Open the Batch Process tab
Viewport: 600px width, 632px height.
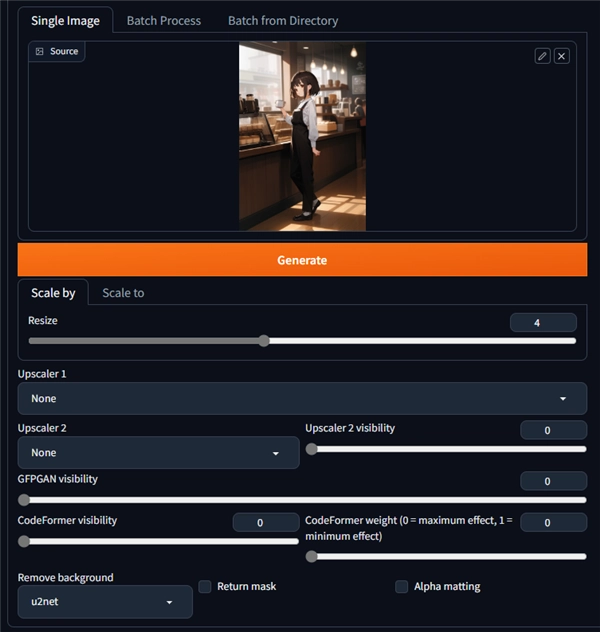point(164,21)
